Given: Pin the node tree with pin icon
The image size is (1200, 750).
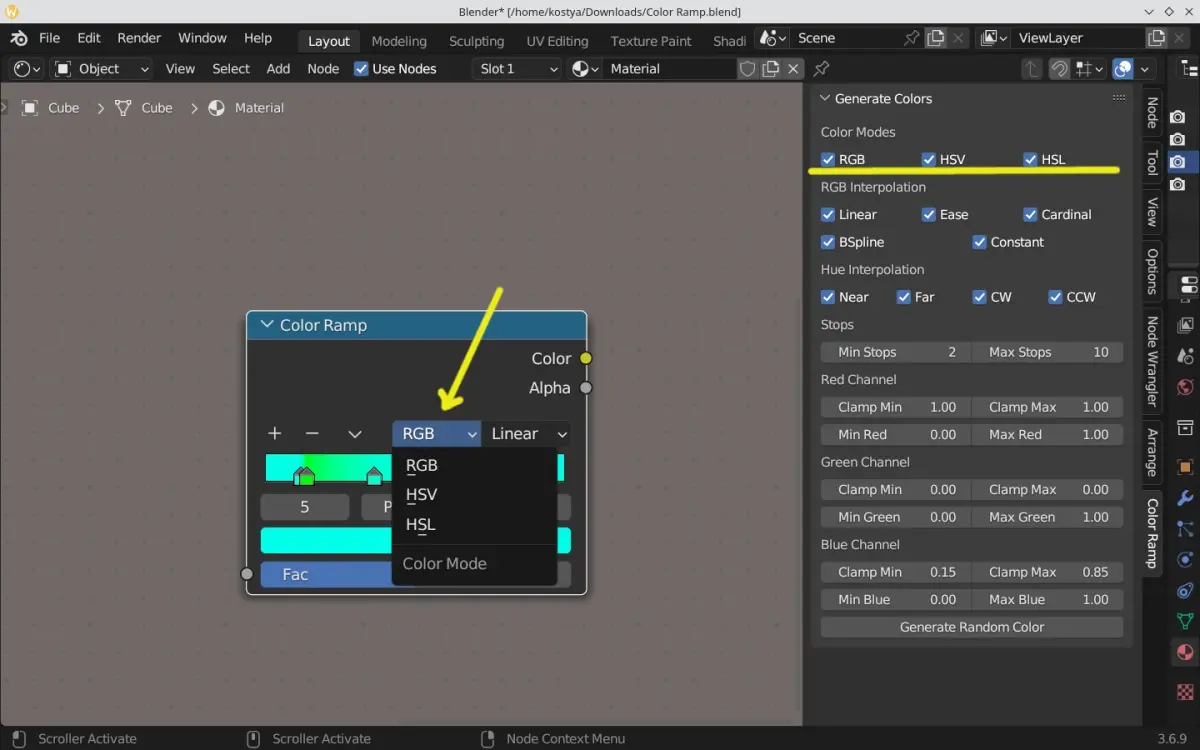Looking at the screenshot, I should tap(821, 69).
